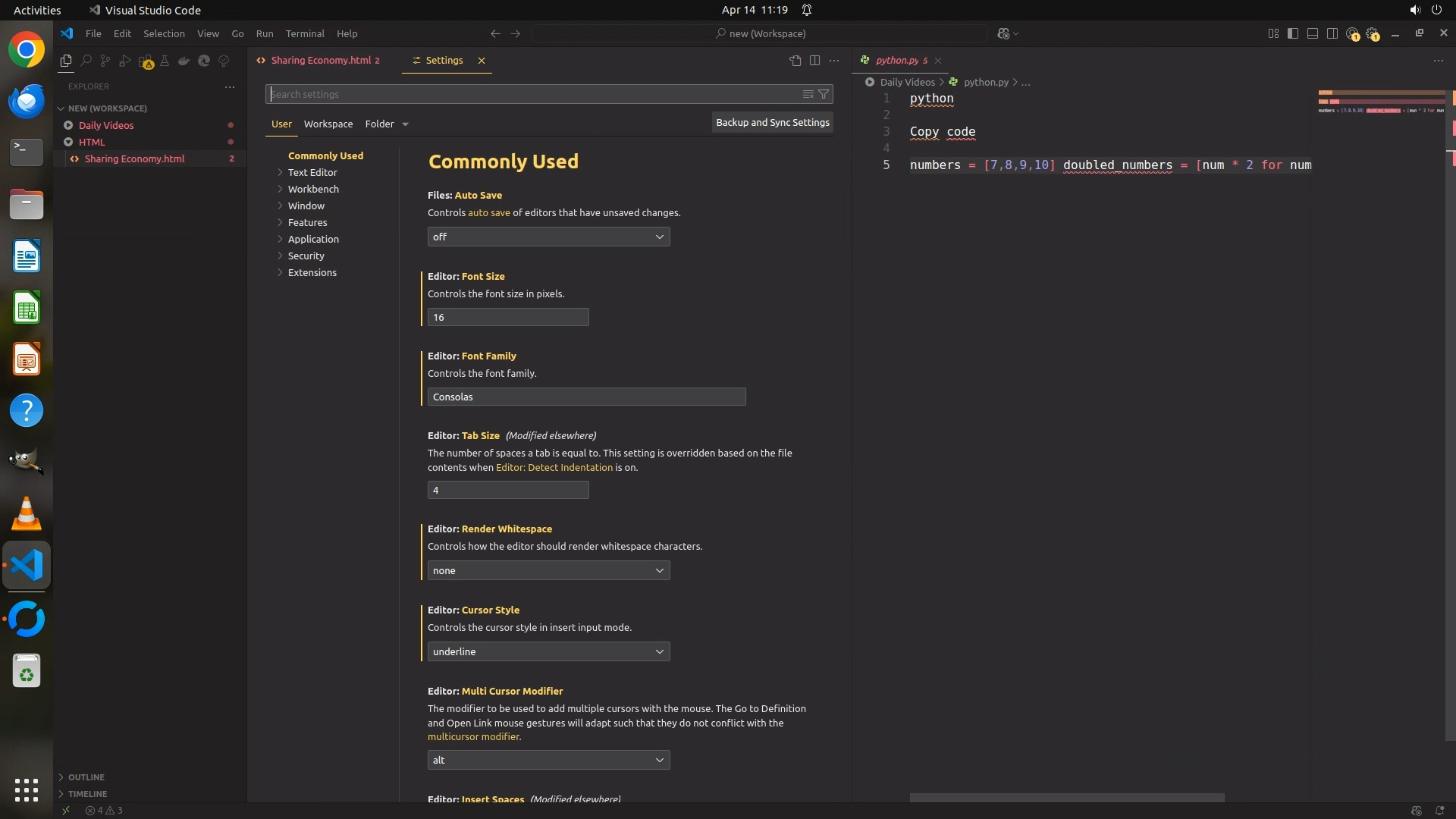Viewport: 1456px width, 819px height.
Task: Open the Docker view icon
Action: (184, 61)
